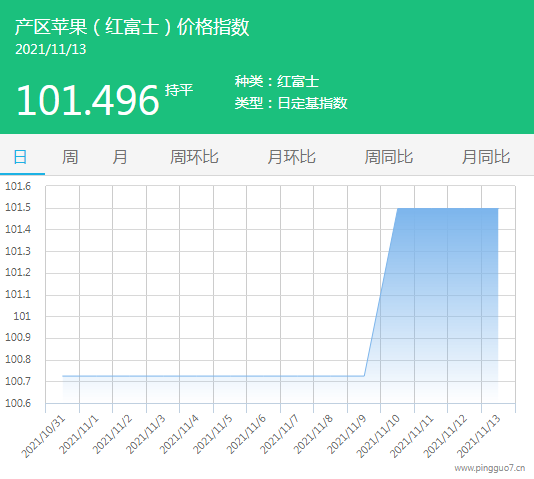
Task: Click the 101.5 y-axis label
Action: tap(18, 207)
